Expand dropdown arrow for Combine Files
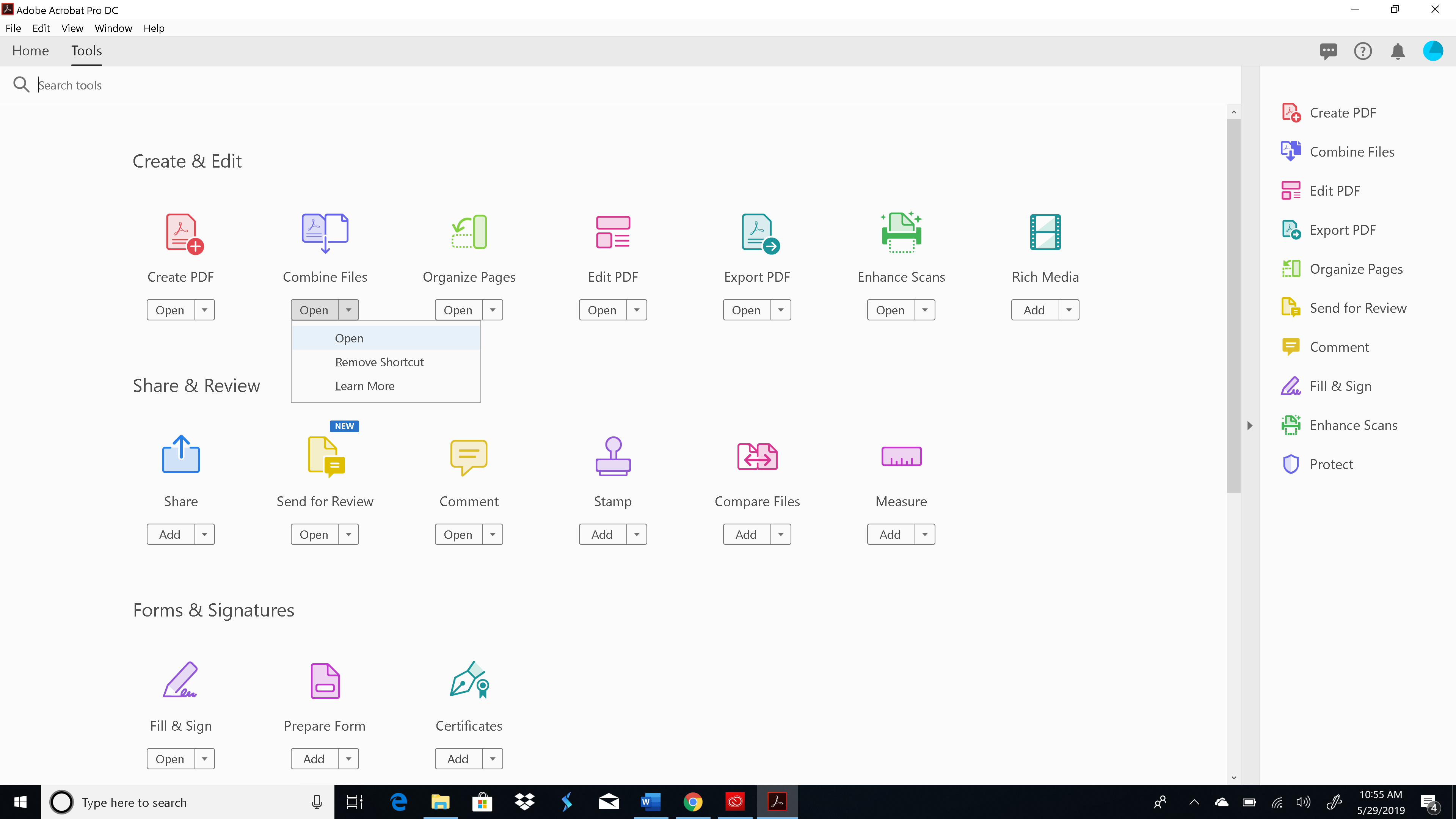1456x819 pixels. [349, 309]
